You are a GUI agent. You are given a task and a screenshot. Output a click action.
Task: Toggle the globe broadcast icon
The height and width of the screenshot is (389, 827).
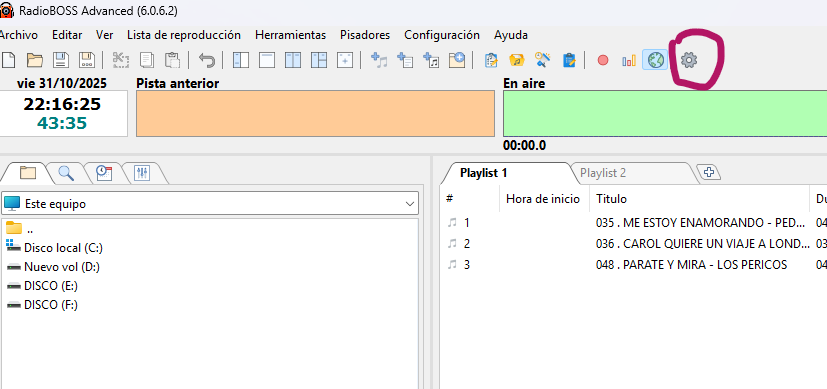655,60
